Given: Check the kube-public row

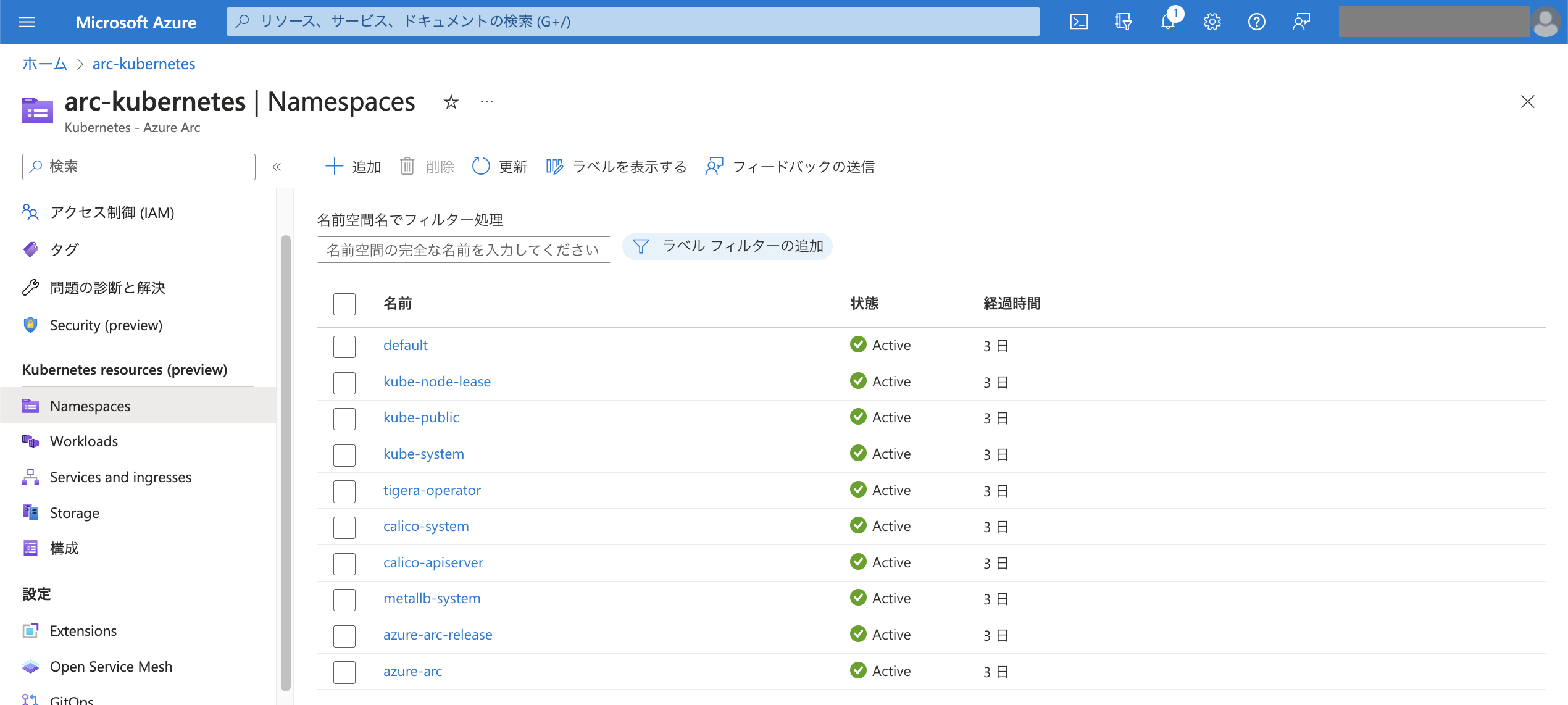Looking at the screenshot, I should pos(344,419).
